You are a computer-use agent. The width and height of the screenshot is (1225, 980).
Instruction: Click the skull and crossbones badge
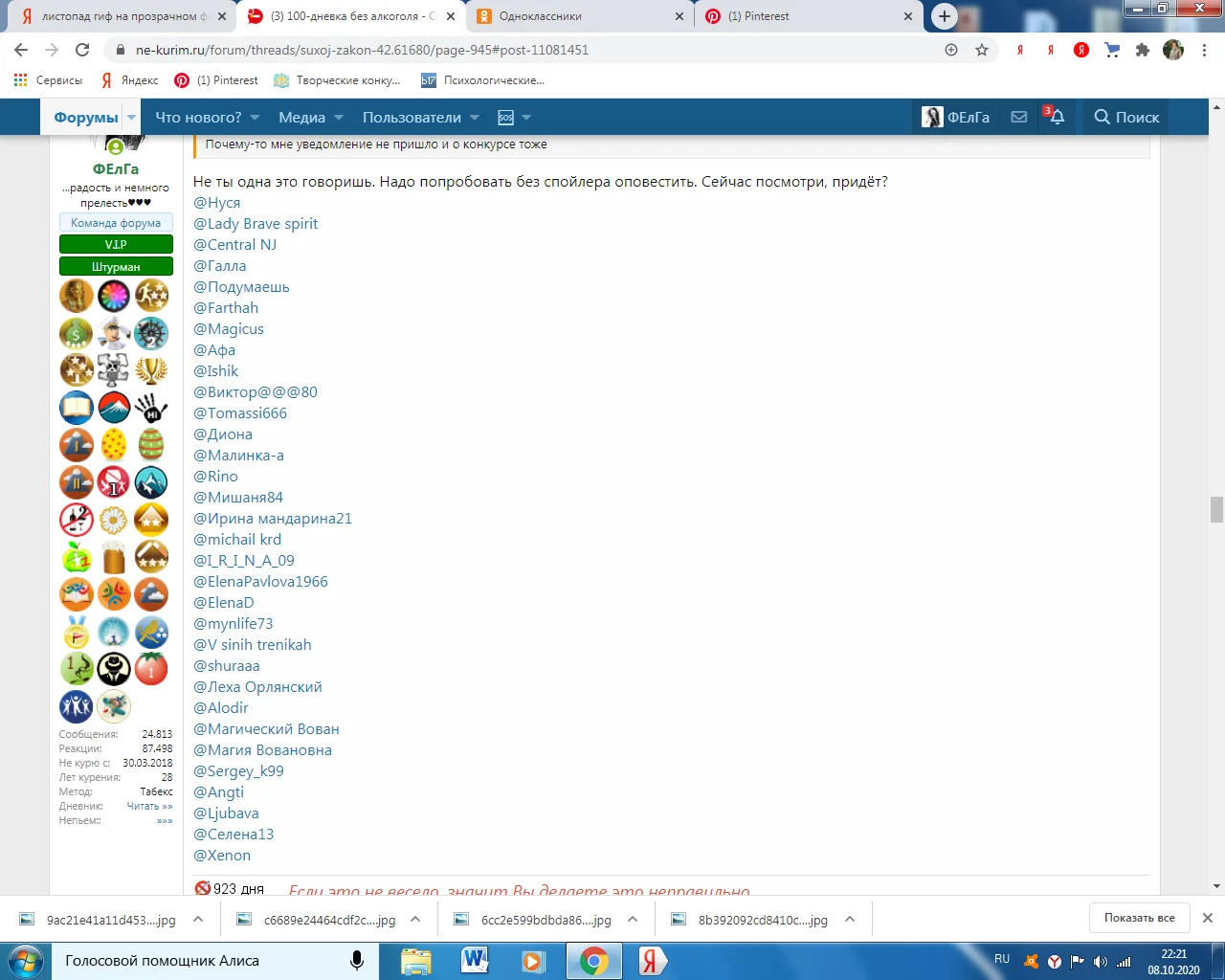113,370
